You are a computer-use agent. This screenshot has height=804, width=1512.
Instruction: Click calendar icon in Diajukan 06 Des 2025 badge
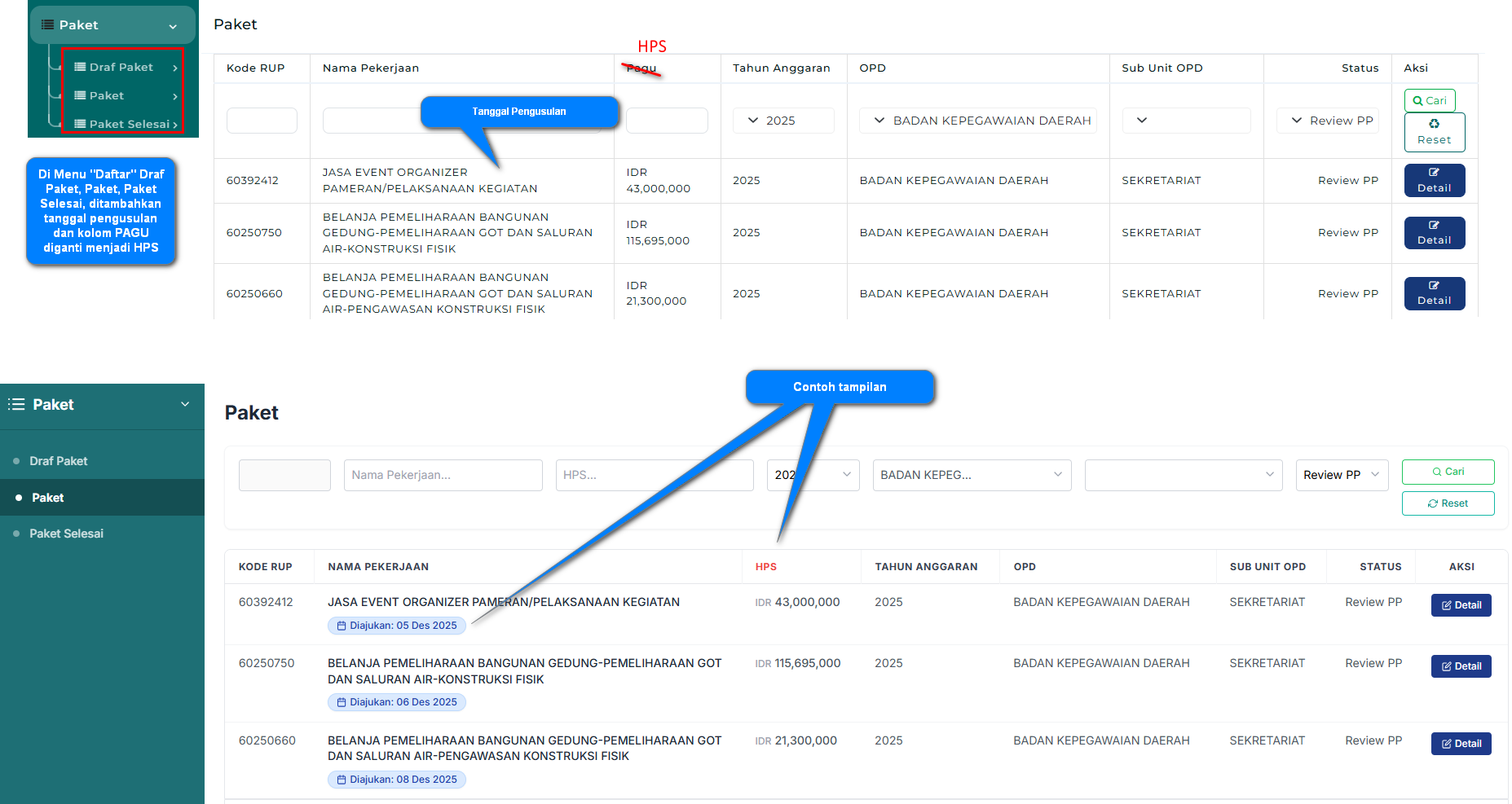tap(342, 702)
